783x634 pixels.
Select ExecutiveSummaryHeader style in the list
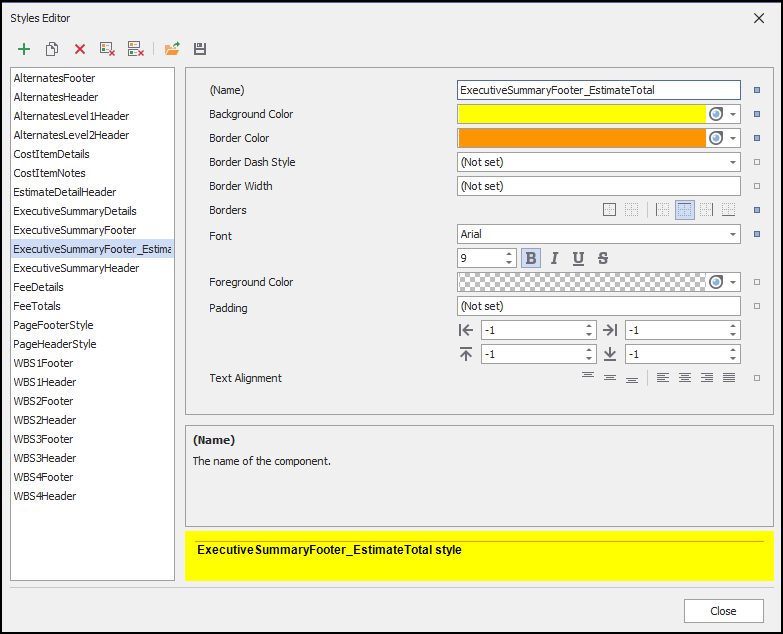click(92, 268)
